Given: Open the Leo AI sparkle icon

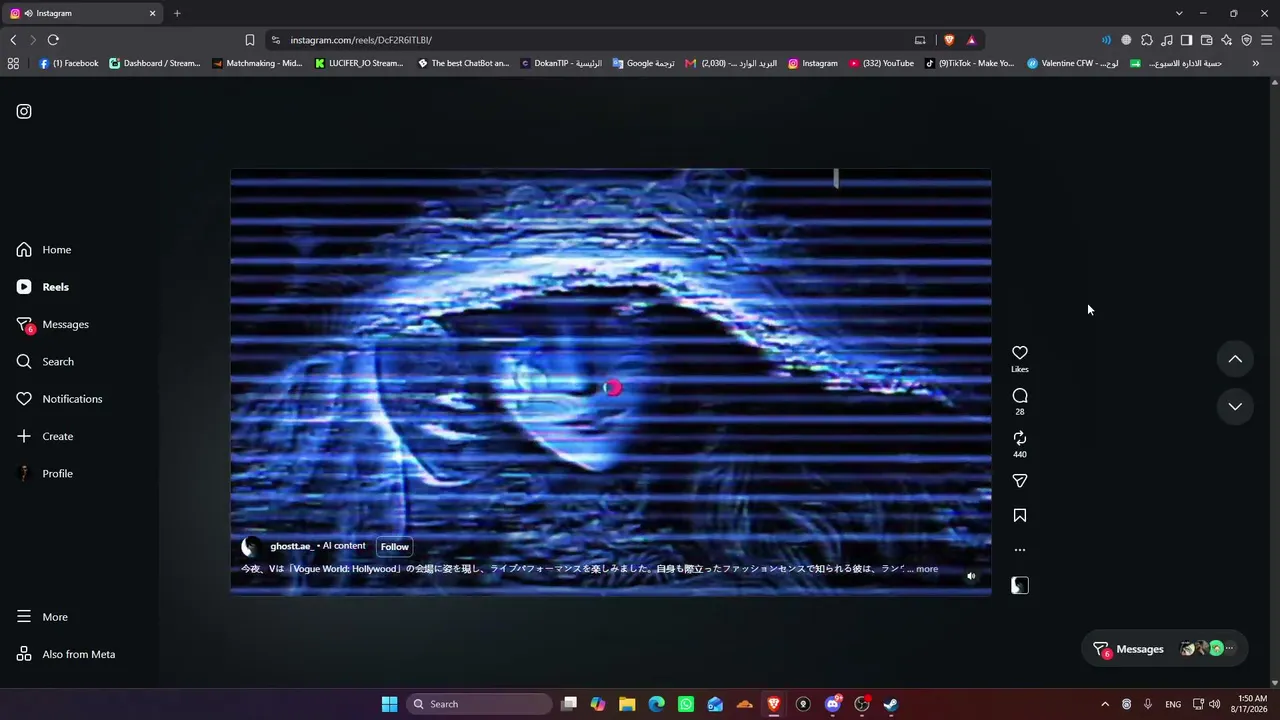Looking at the screenshot, I should coord(1227,40).
